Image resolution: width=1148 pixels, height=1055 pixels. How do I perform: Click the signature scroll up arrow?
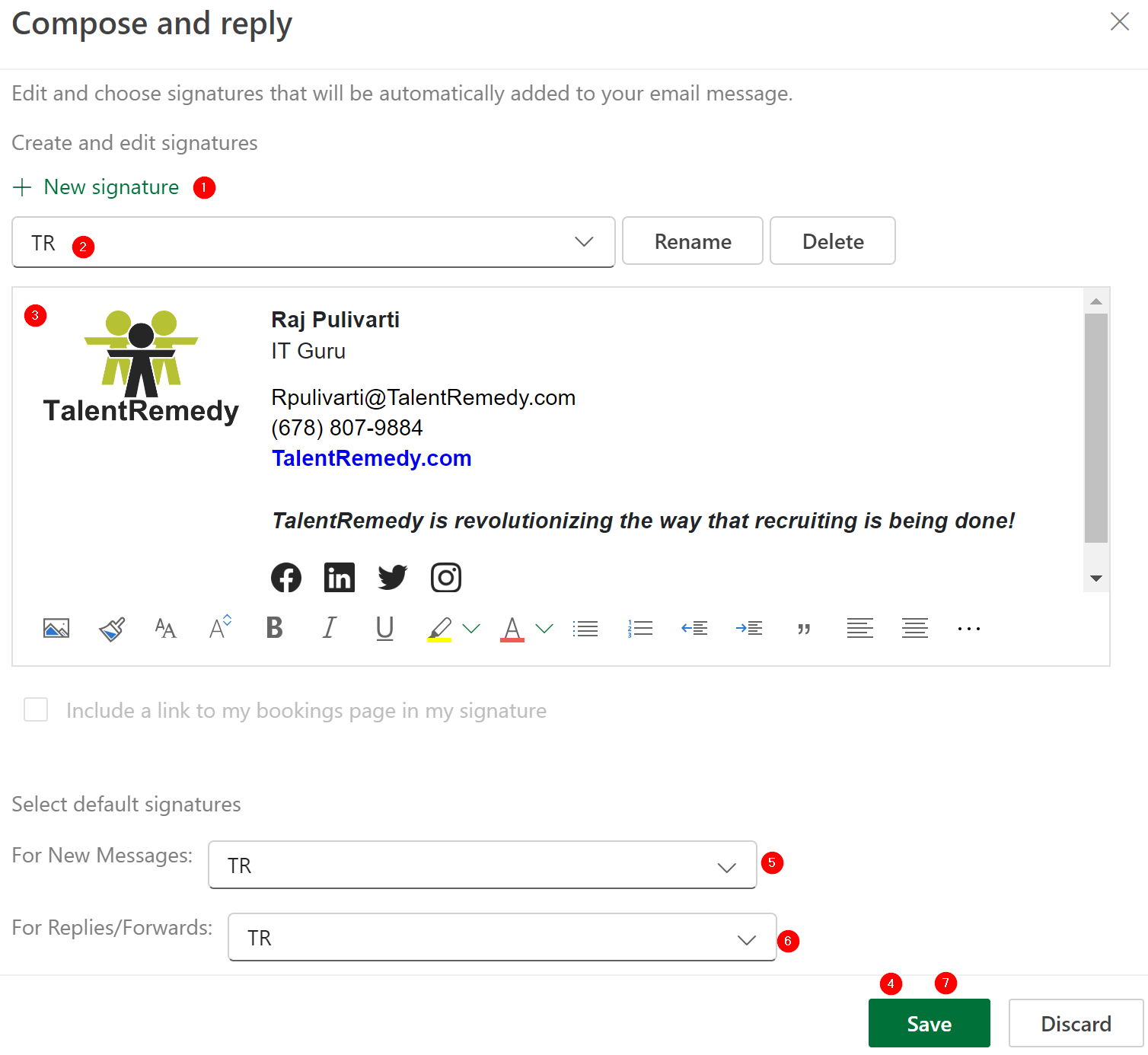[1096, 302]
